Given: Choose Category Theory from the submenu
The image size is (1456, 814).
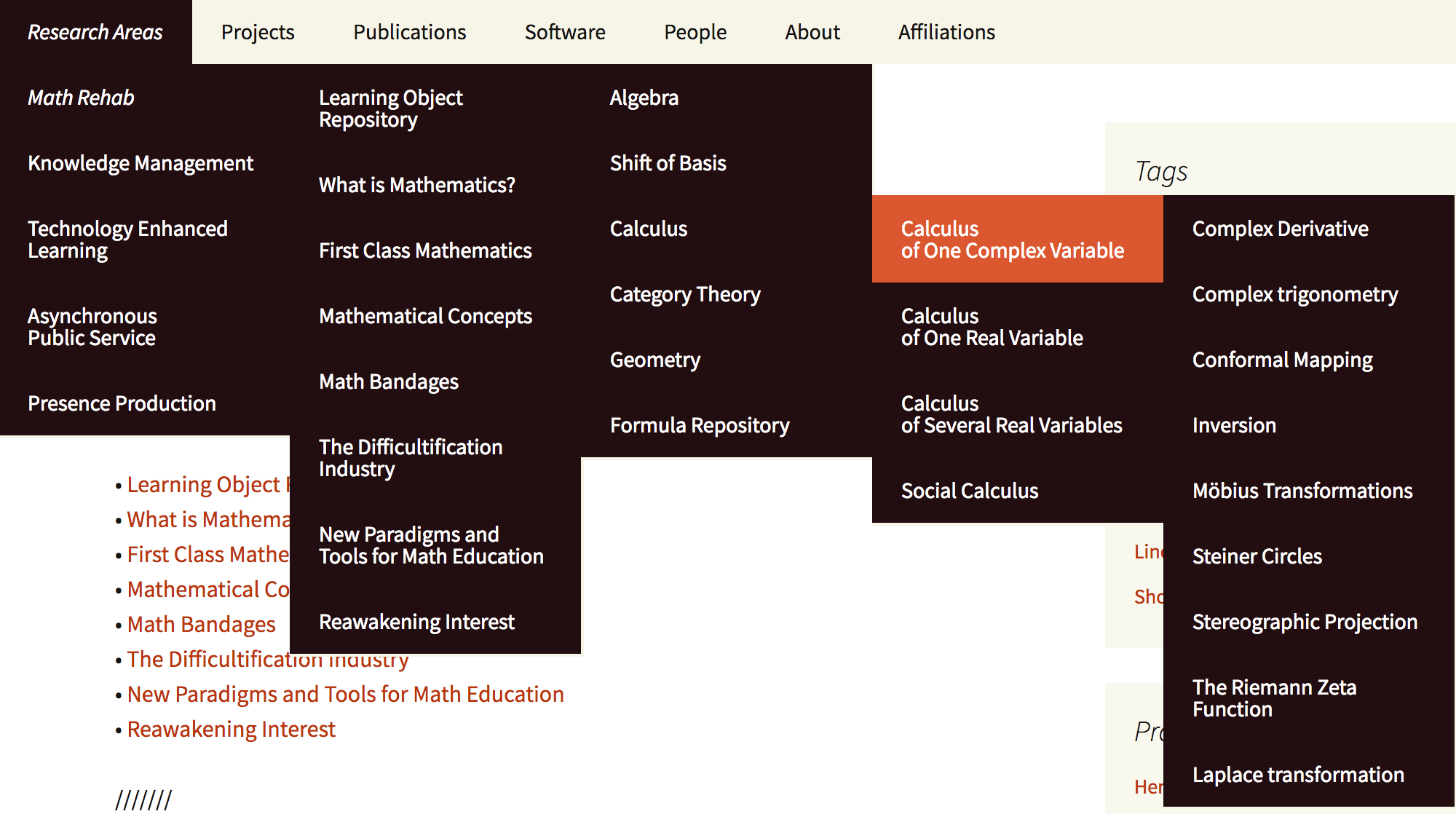Looking at the screenshot, I should pos(685,294).
